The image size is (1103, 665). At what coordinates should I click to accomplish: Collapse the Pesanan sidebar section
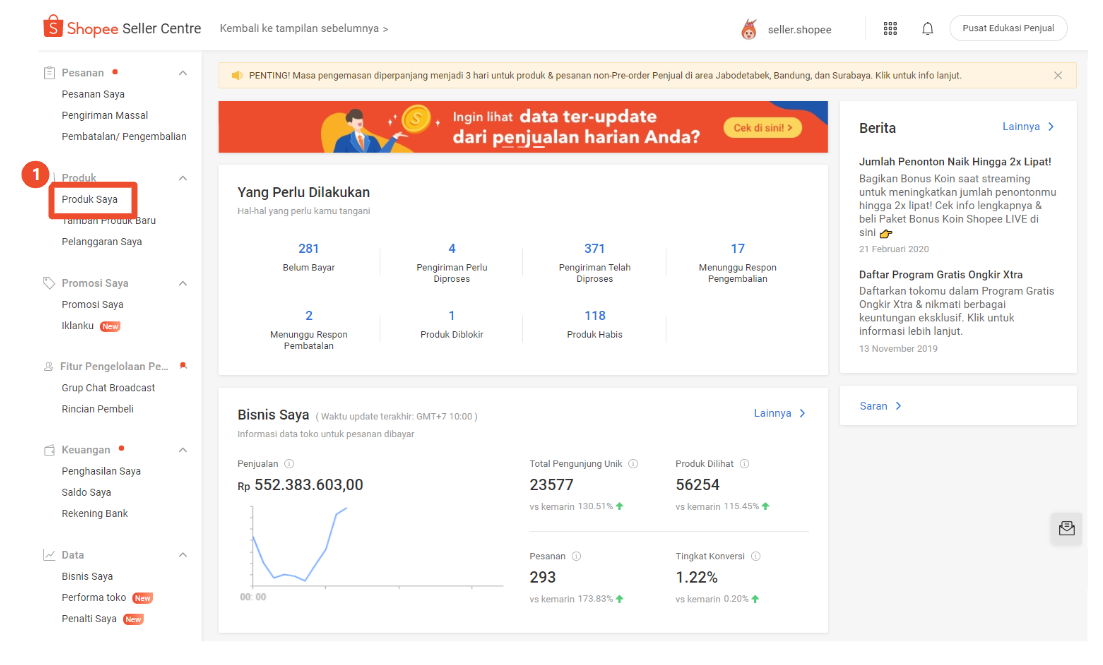183,73
